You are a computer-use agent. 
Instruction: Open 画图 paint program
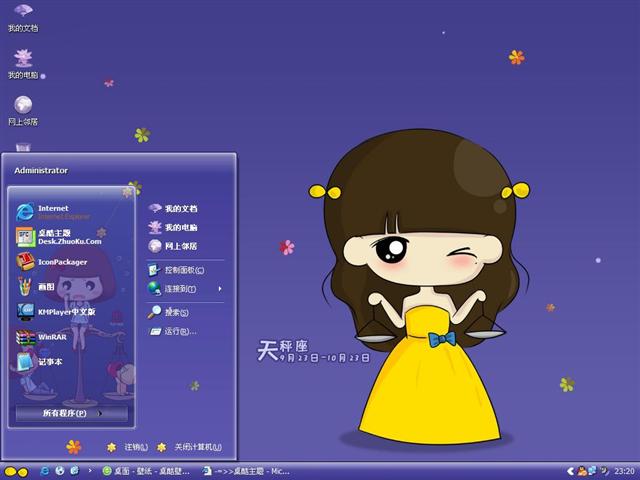tap(36, 287)
